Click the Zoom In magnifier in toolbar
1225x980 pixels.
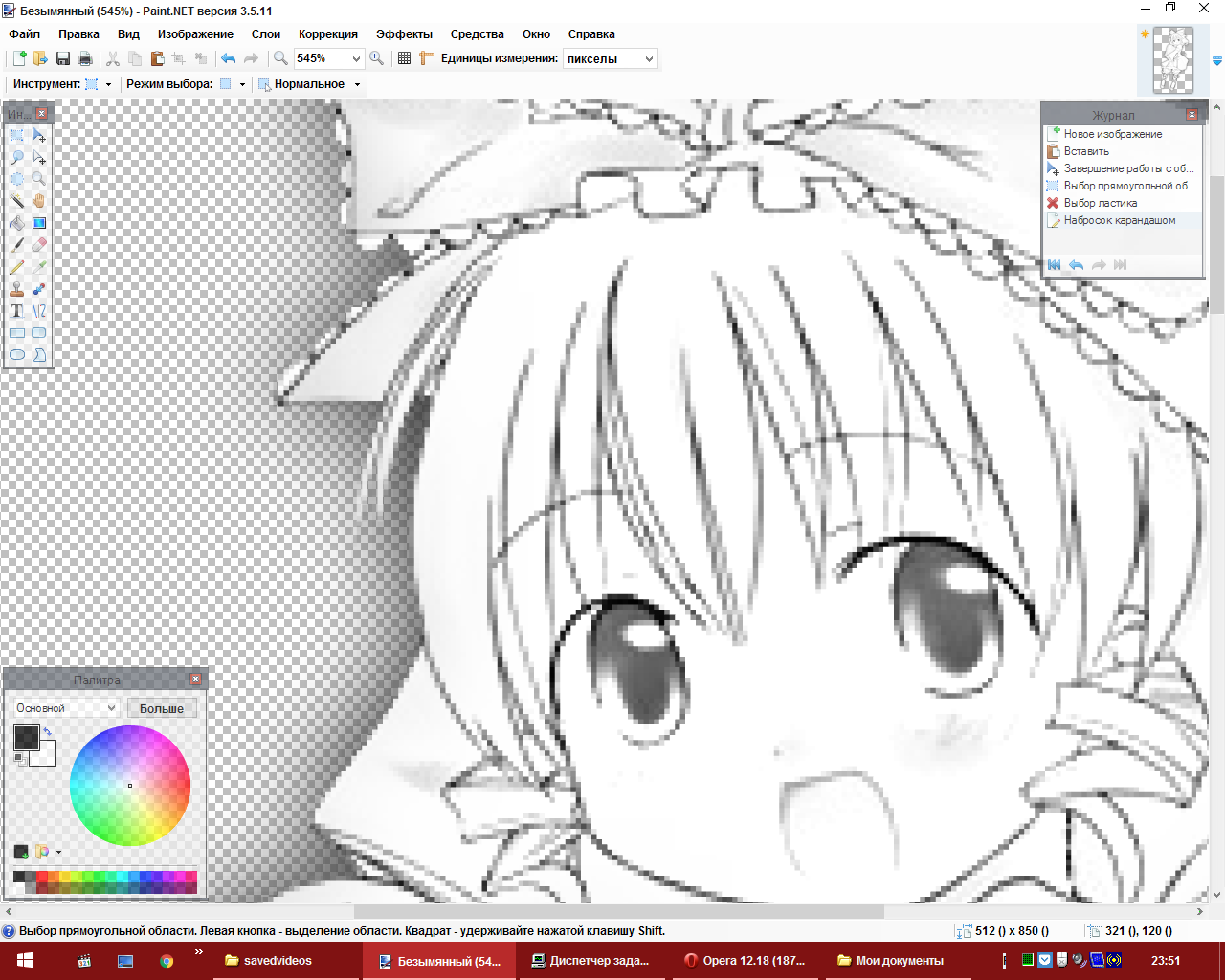377,58
